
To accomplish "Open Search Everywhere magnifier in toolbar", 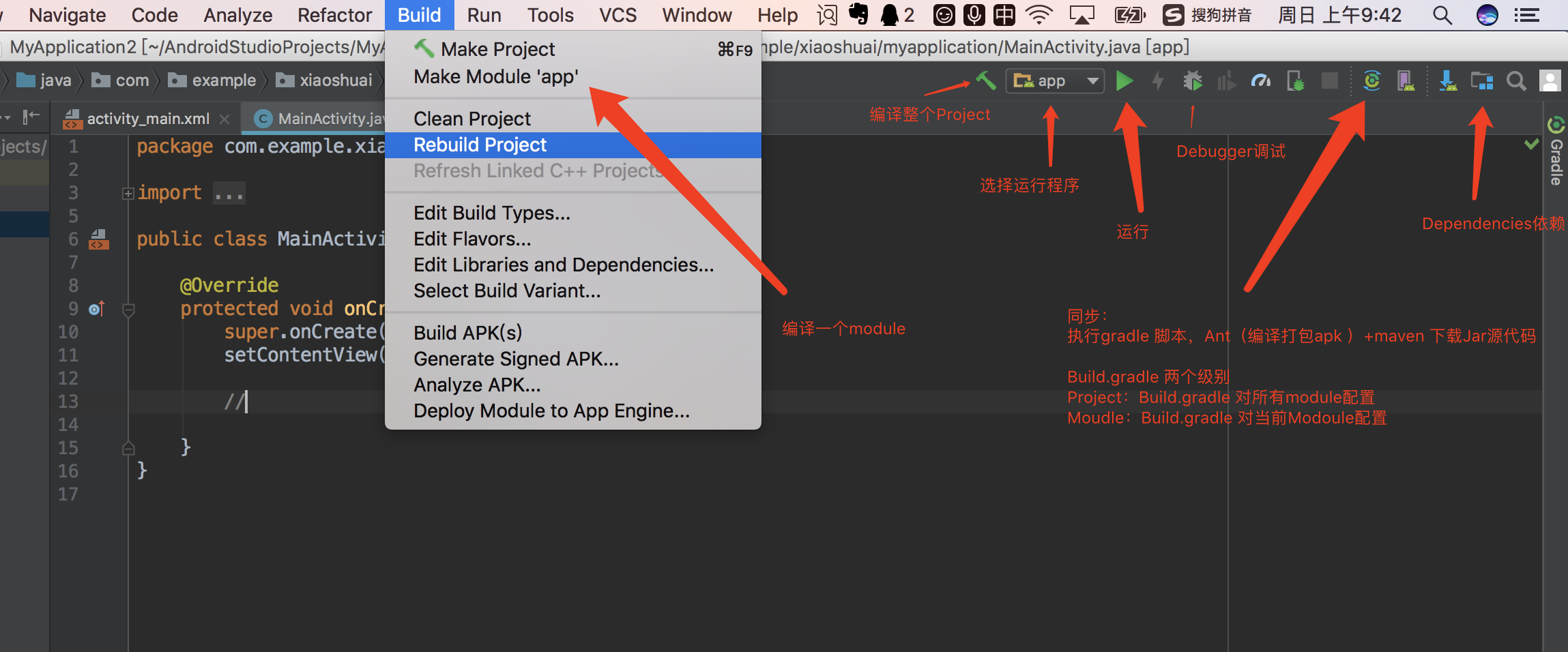I will pyautogui.click(x=1516, y=80).
